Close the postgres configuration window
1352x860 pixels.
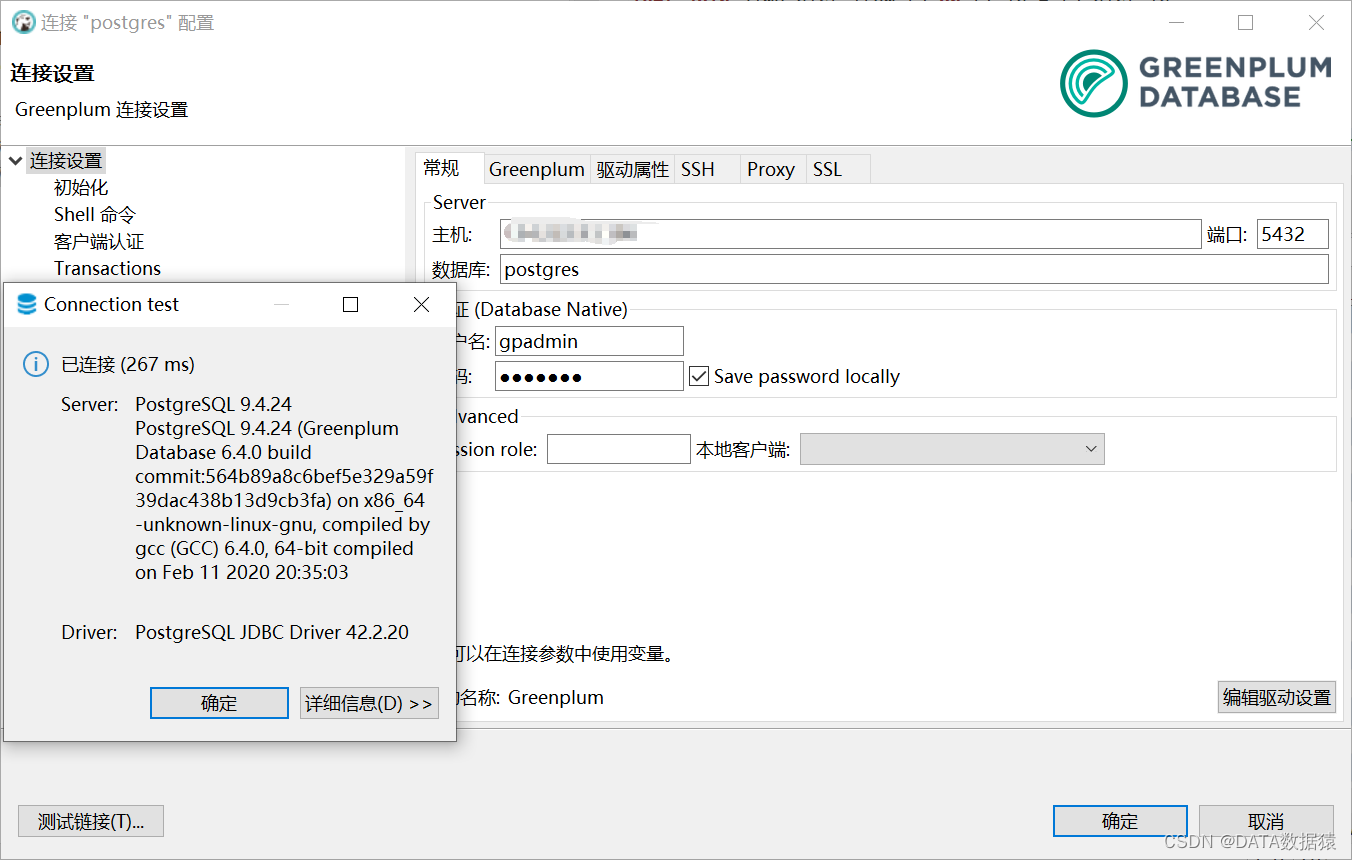pyautogui.click(x=1317, y=22)
